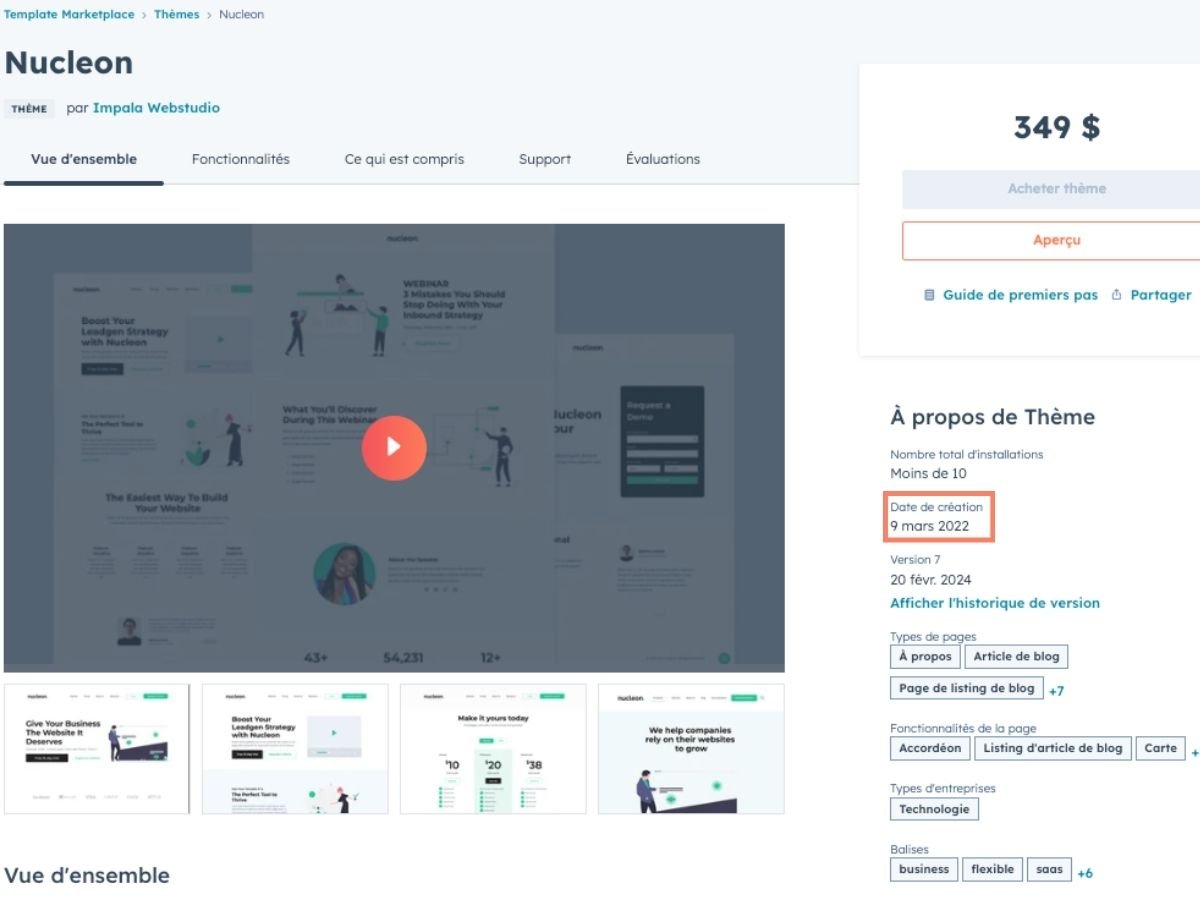1200x900 pixels.
Task: Click the À propos de Thème heading
Action: [x=992, y=417]
